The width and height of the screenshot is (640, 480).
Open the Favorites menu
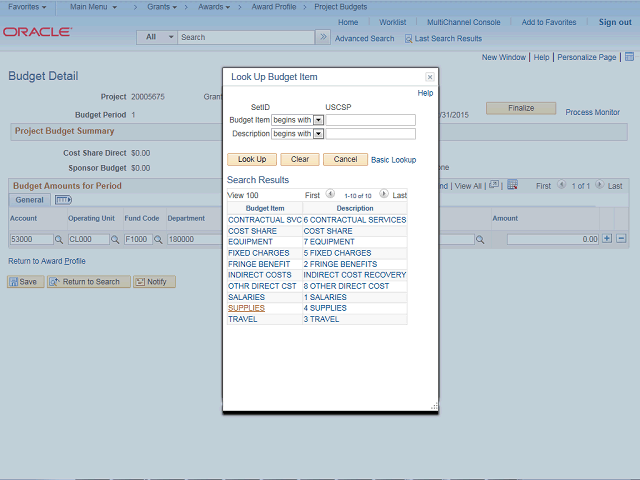pos(27,7)
